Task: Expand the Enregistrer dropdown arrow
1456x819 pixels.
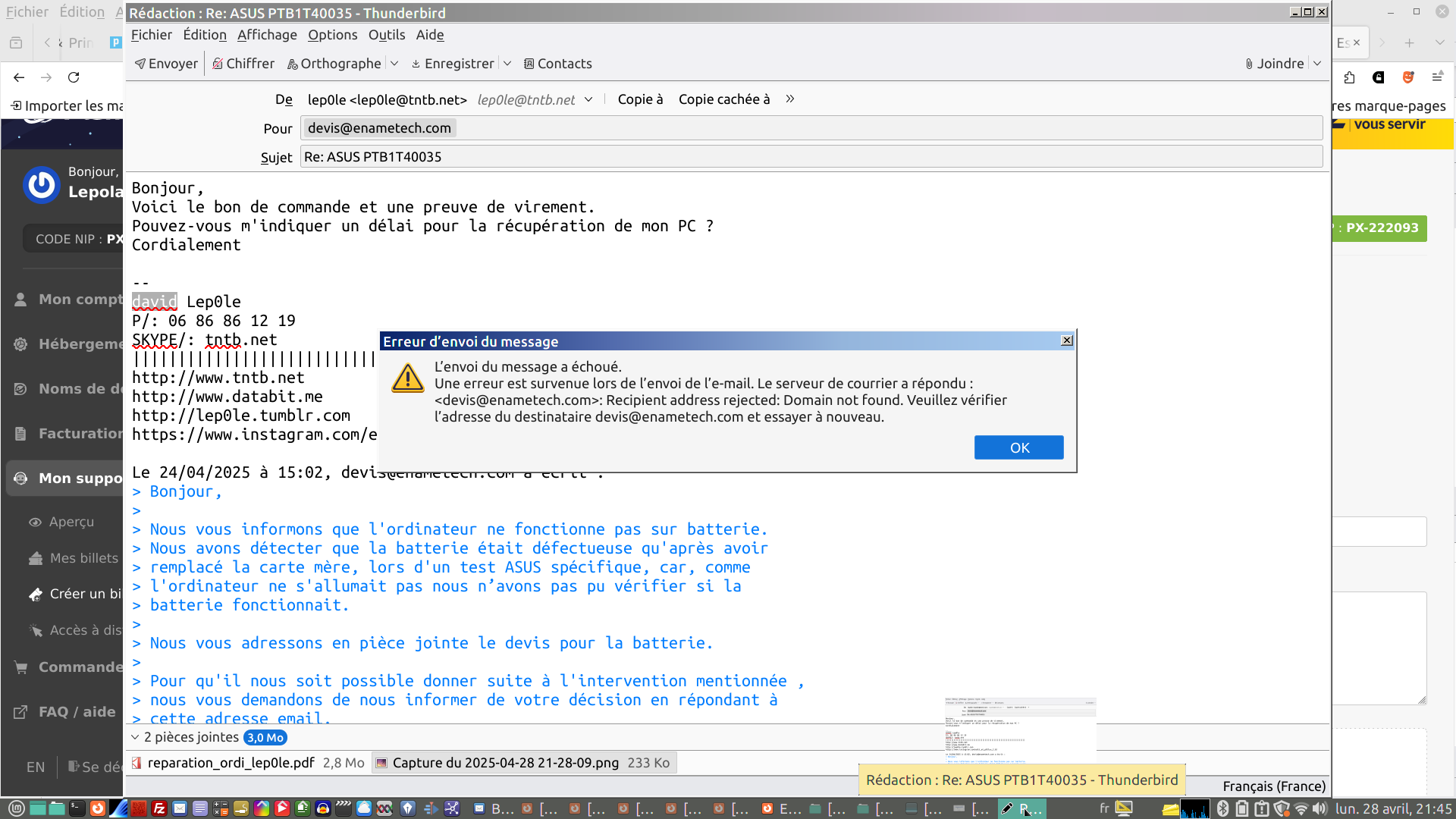Action: coord(507,64)
